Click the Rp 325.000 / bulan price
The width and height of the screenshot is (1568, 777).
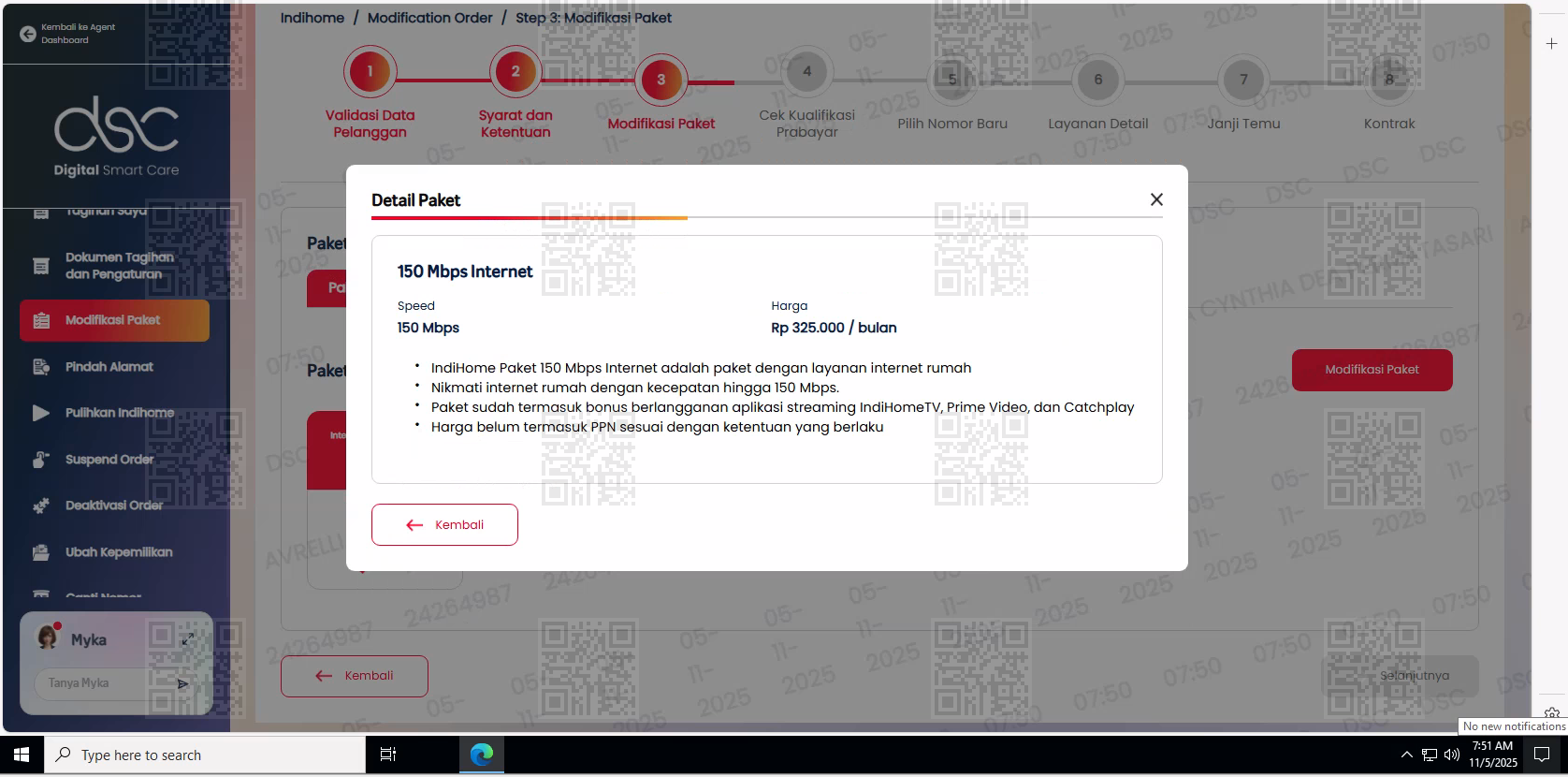tap(834, 328)
